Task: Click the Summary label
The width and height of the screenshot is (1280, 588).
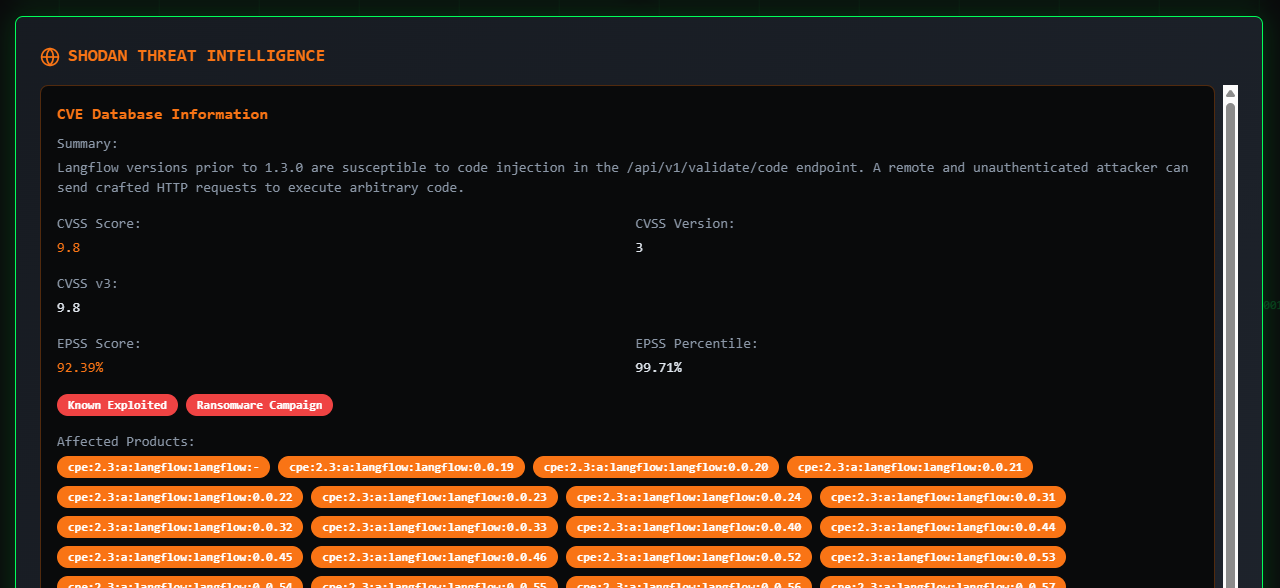Action: (87, 143)
